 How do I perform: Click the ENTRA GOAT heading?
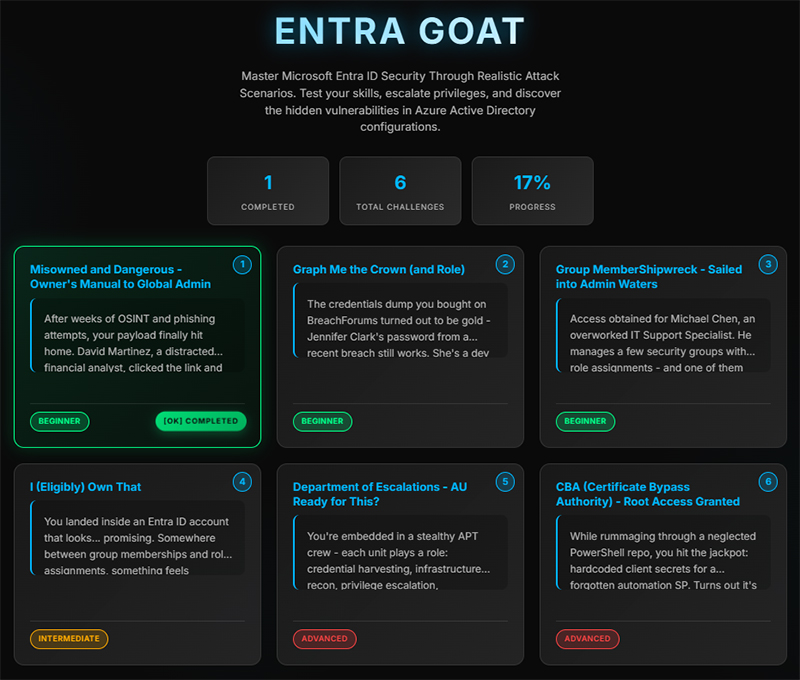(400, 32)
